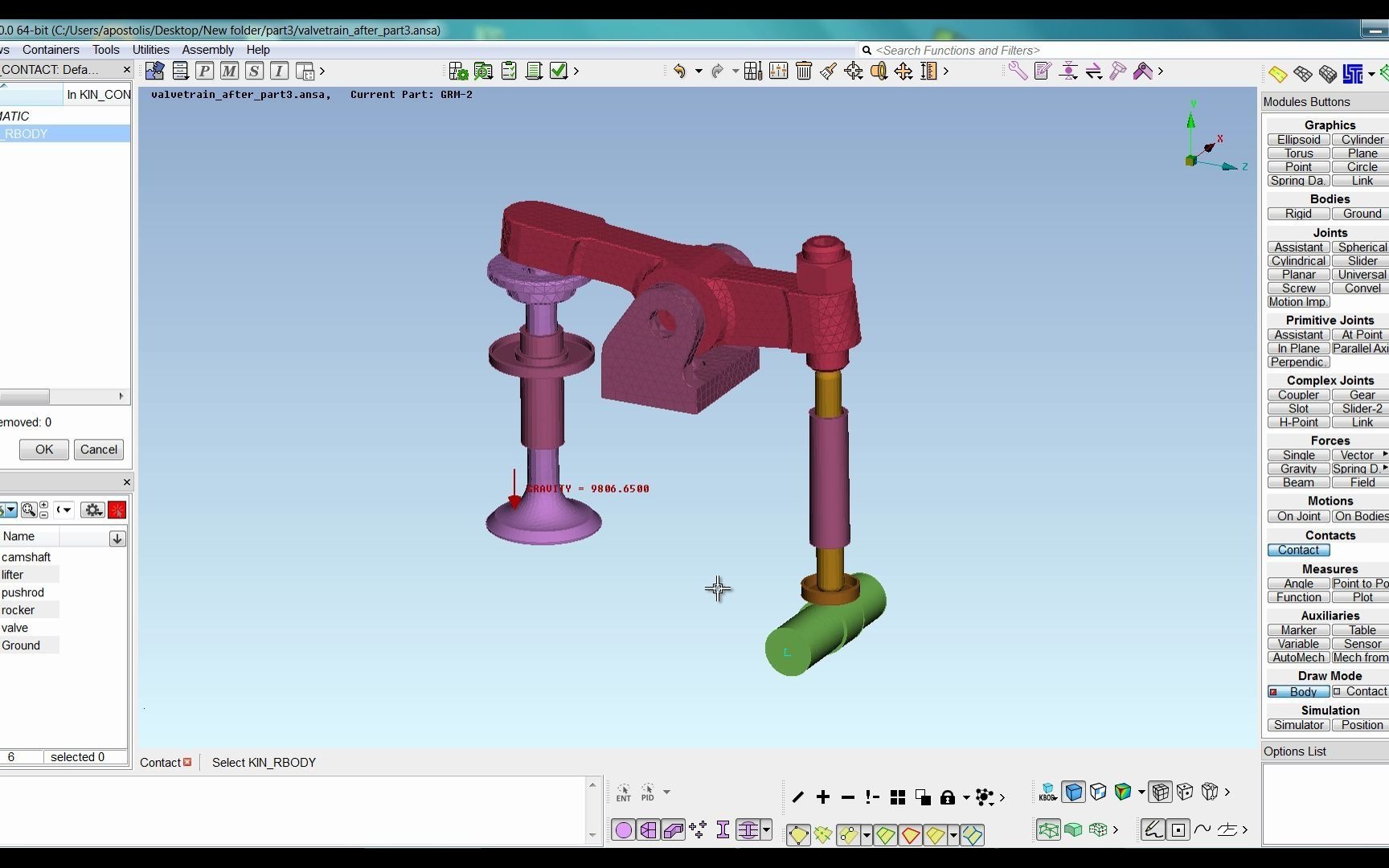Click the blue puzzle-piece parts icon
The height and width of the screenshot is (868, 1389).
tap(154, 71)
